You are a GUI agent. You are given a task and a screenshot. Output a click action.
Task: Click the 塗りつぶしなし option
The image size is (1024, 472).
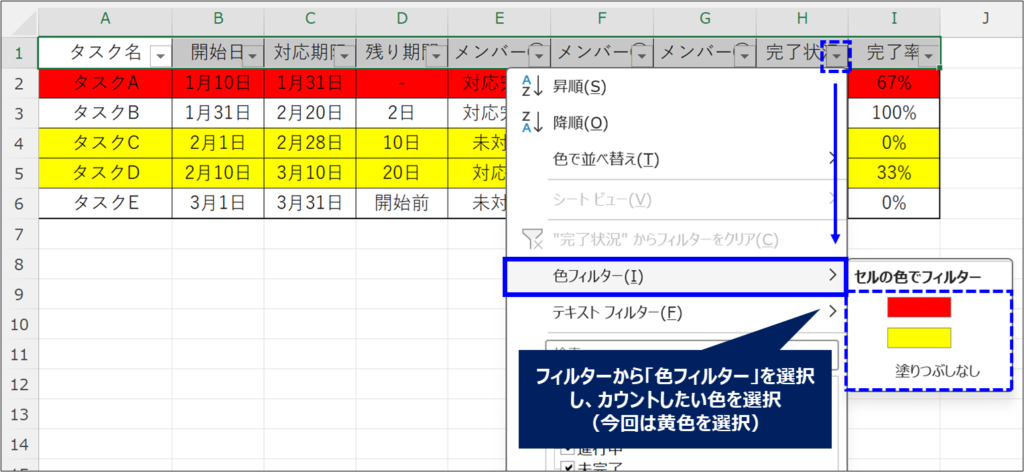click(937, 371)
